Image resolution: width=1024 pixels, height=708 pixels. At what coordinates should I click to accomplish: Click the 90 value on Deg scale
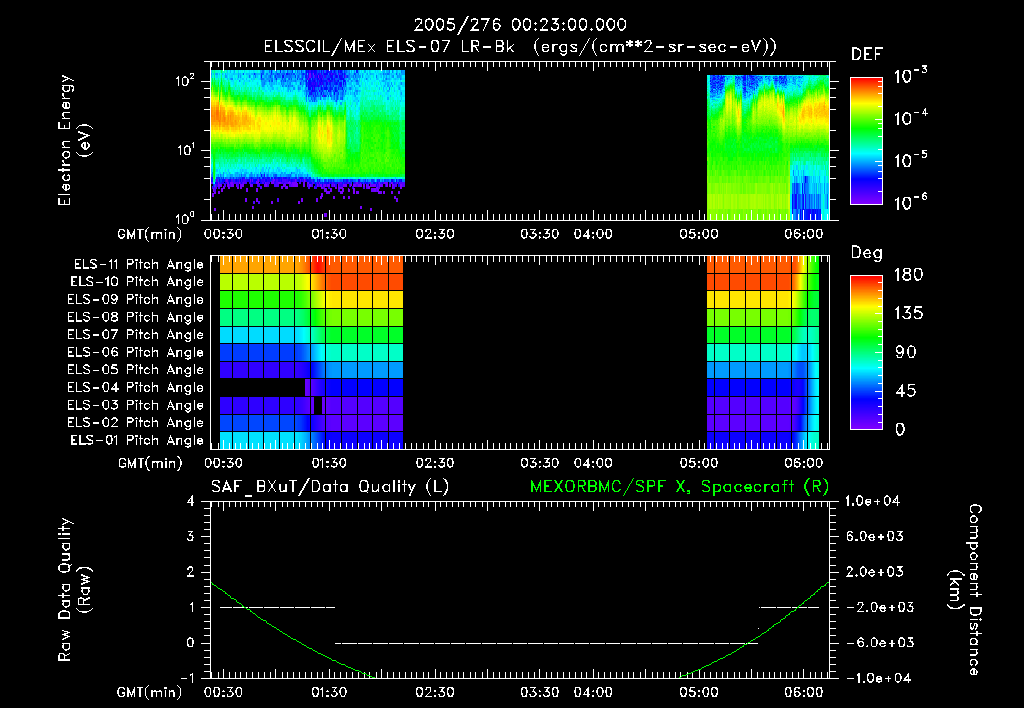click(x=906, y=352)
